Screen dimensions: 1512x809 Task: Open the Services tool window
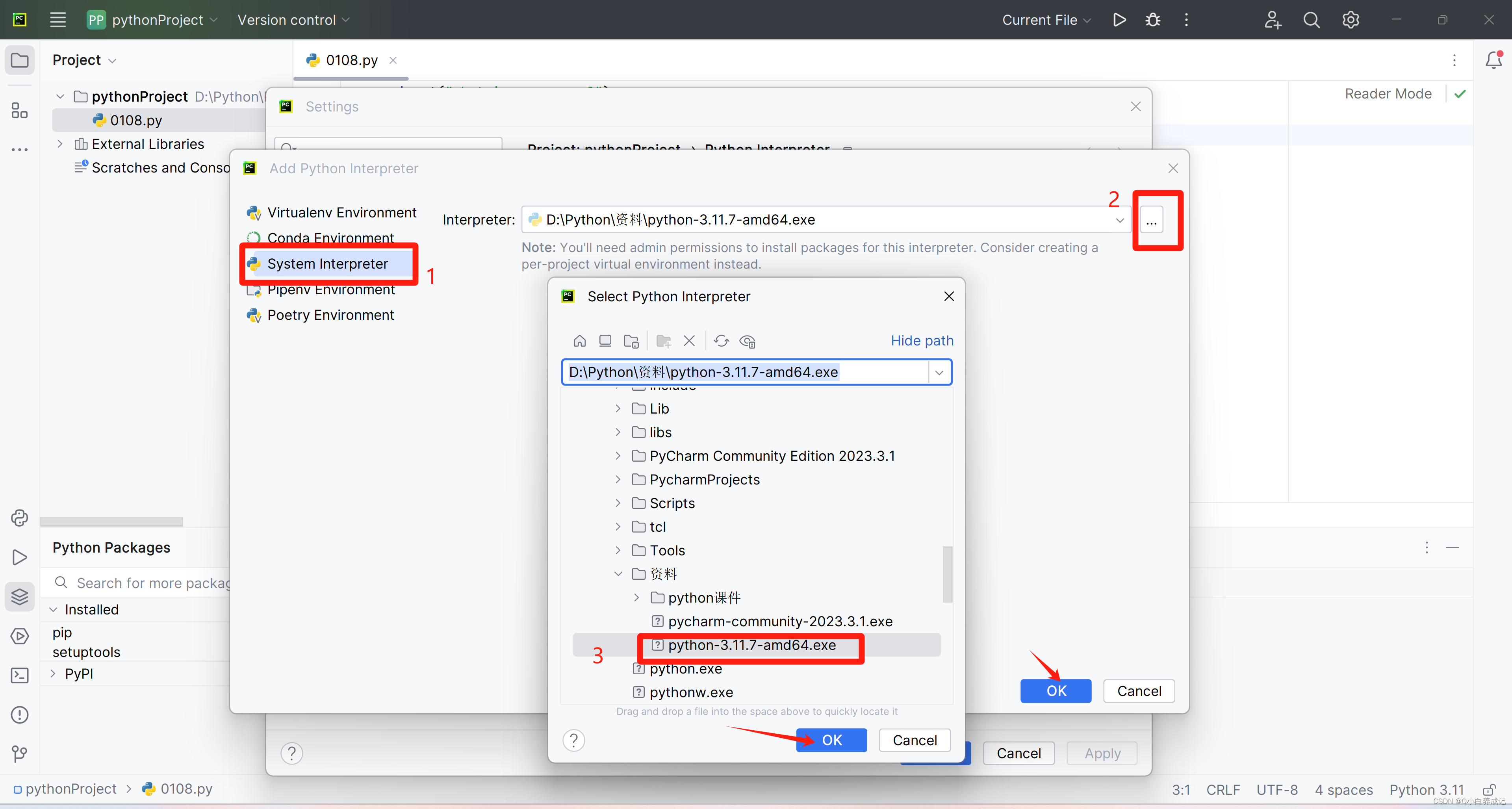pyautogui.click(x=19, y=636)
